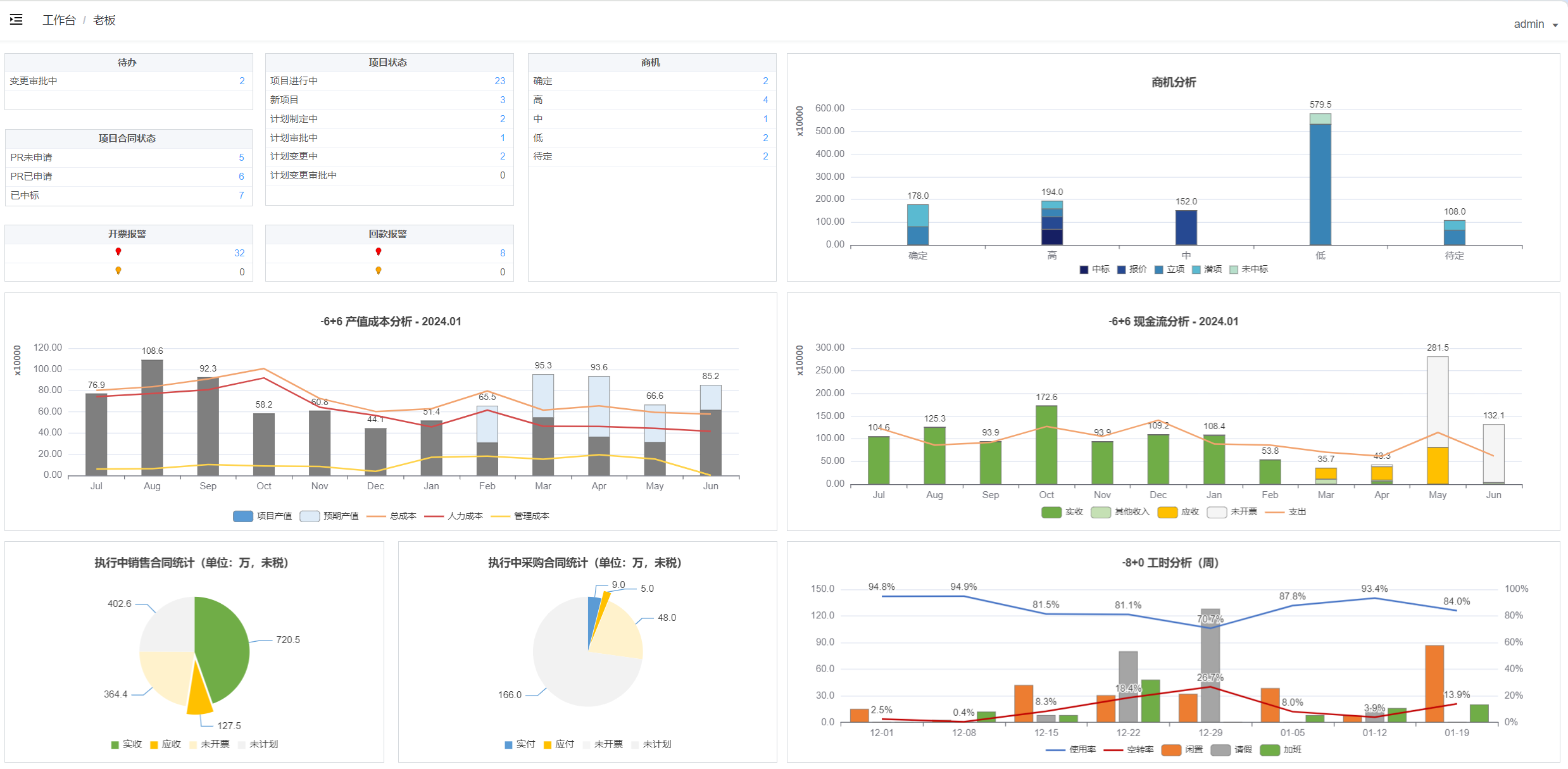The width and height of the screenshot is (1568, 769).
Task: Select 老板 breadcrumb item
Action: [104, 20]
